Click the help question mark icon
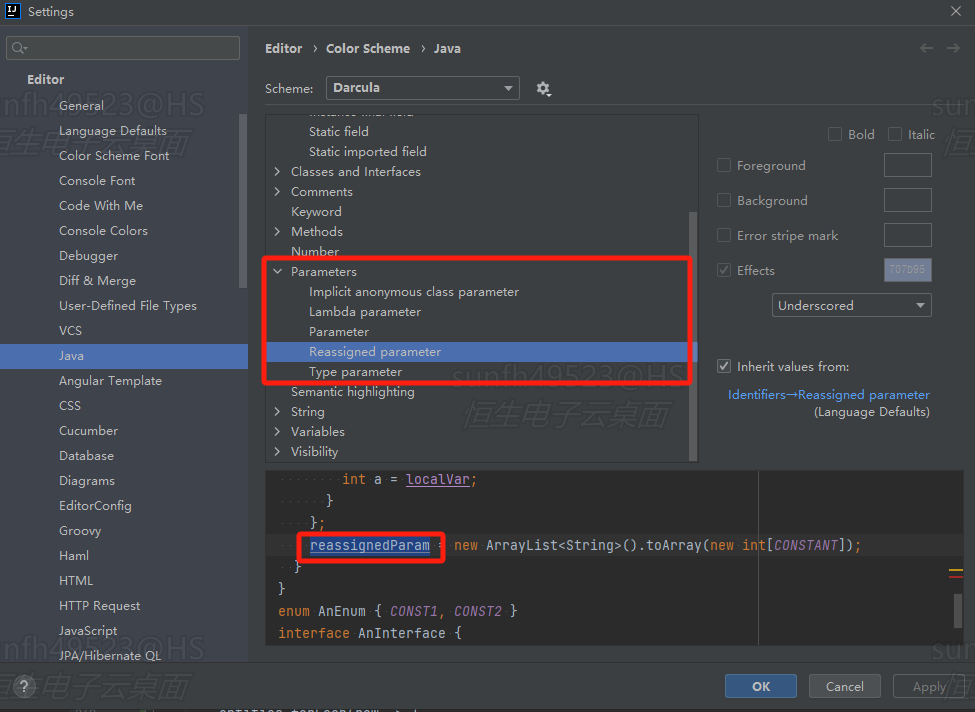 [24, 686]
